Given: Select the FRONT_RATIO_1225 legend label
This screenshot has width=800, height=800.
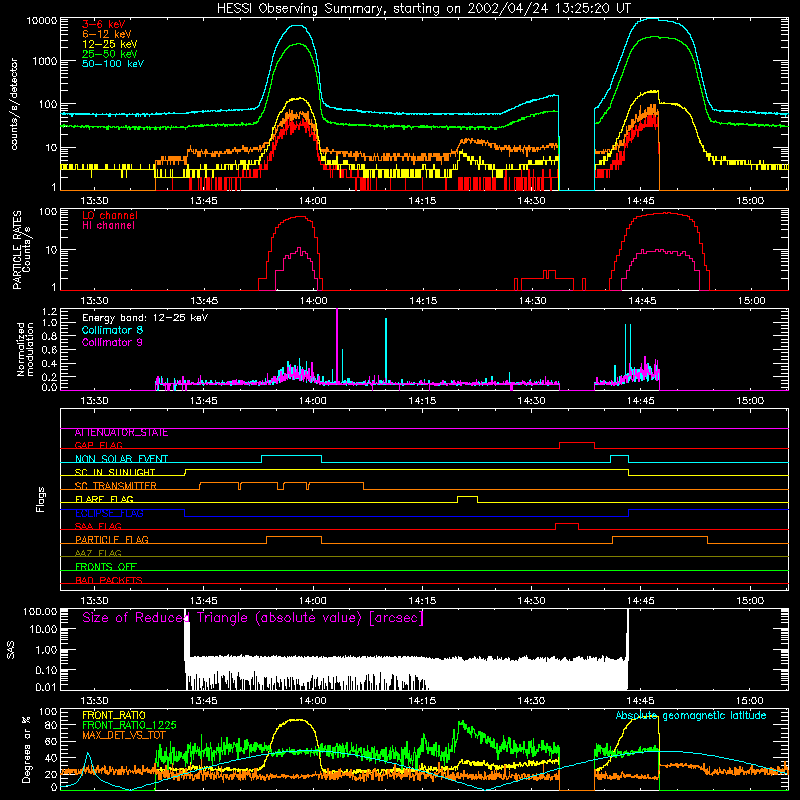Looking at the screenshot, I should (129, 725).
